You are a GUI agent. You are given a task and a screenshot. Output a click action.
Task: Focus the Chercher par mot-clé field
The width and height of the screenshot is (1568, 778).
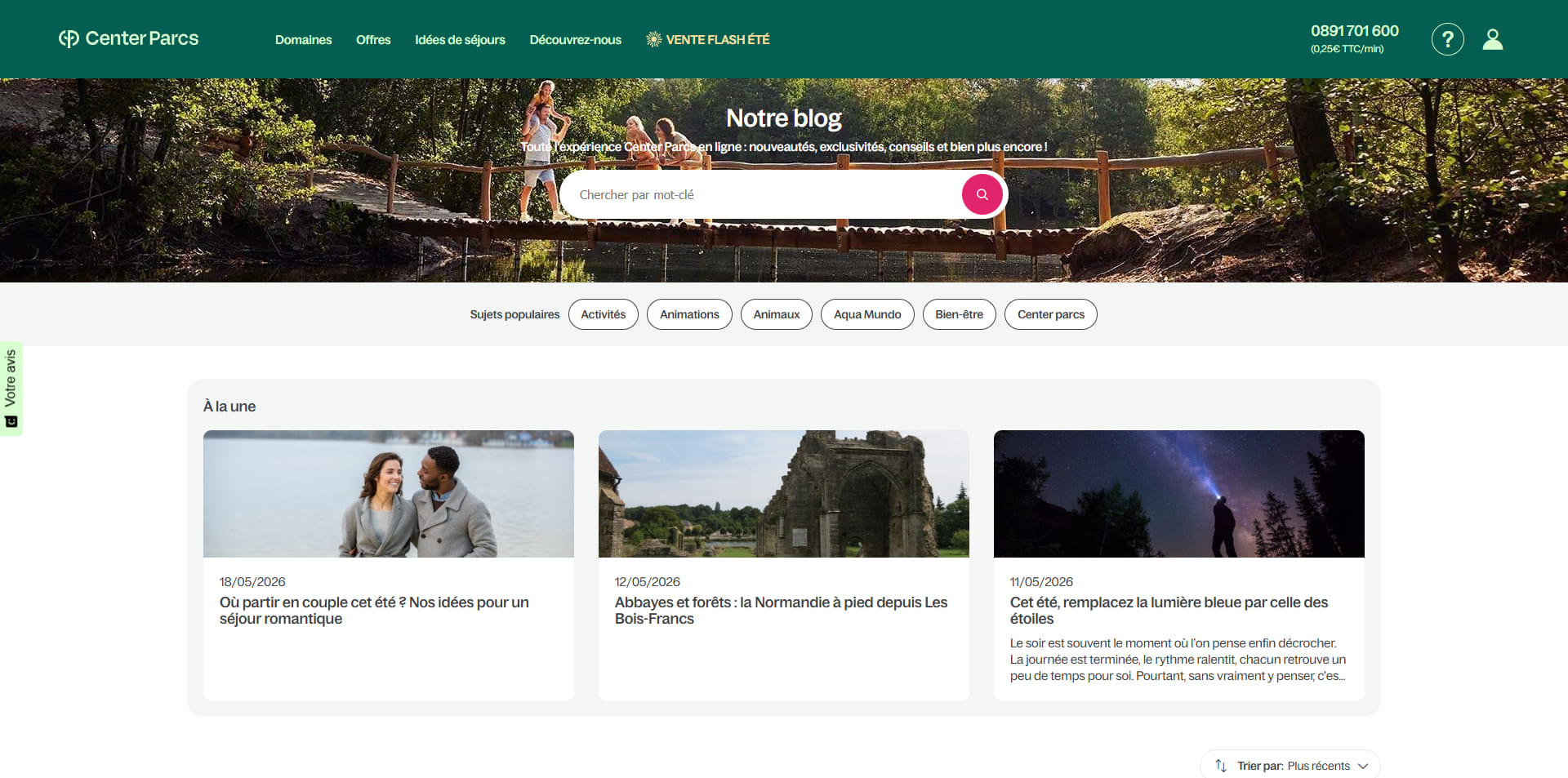pyautogui.click(x=760, y=194)
